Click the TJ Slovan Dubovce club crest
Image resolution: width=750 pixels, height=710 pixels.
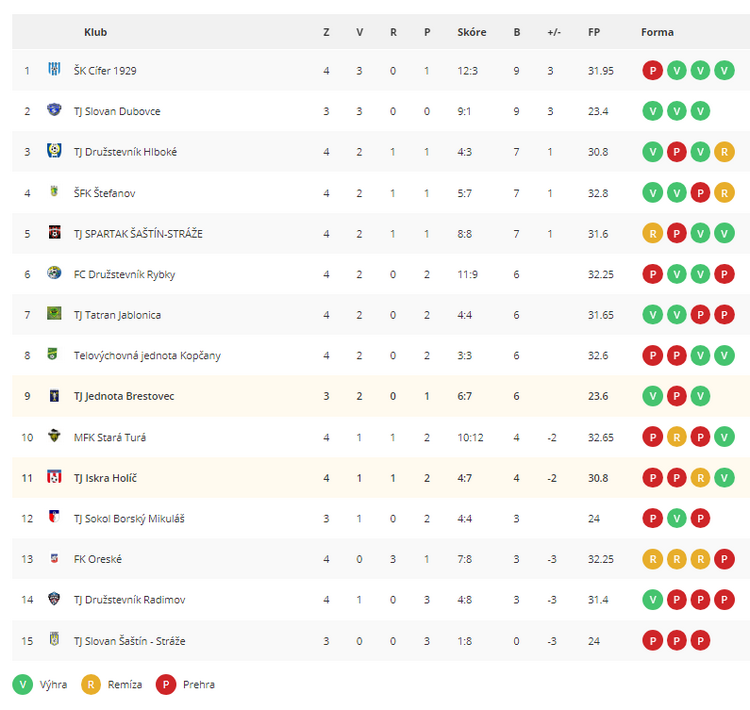pyautogui.click(x=54, y=110)
